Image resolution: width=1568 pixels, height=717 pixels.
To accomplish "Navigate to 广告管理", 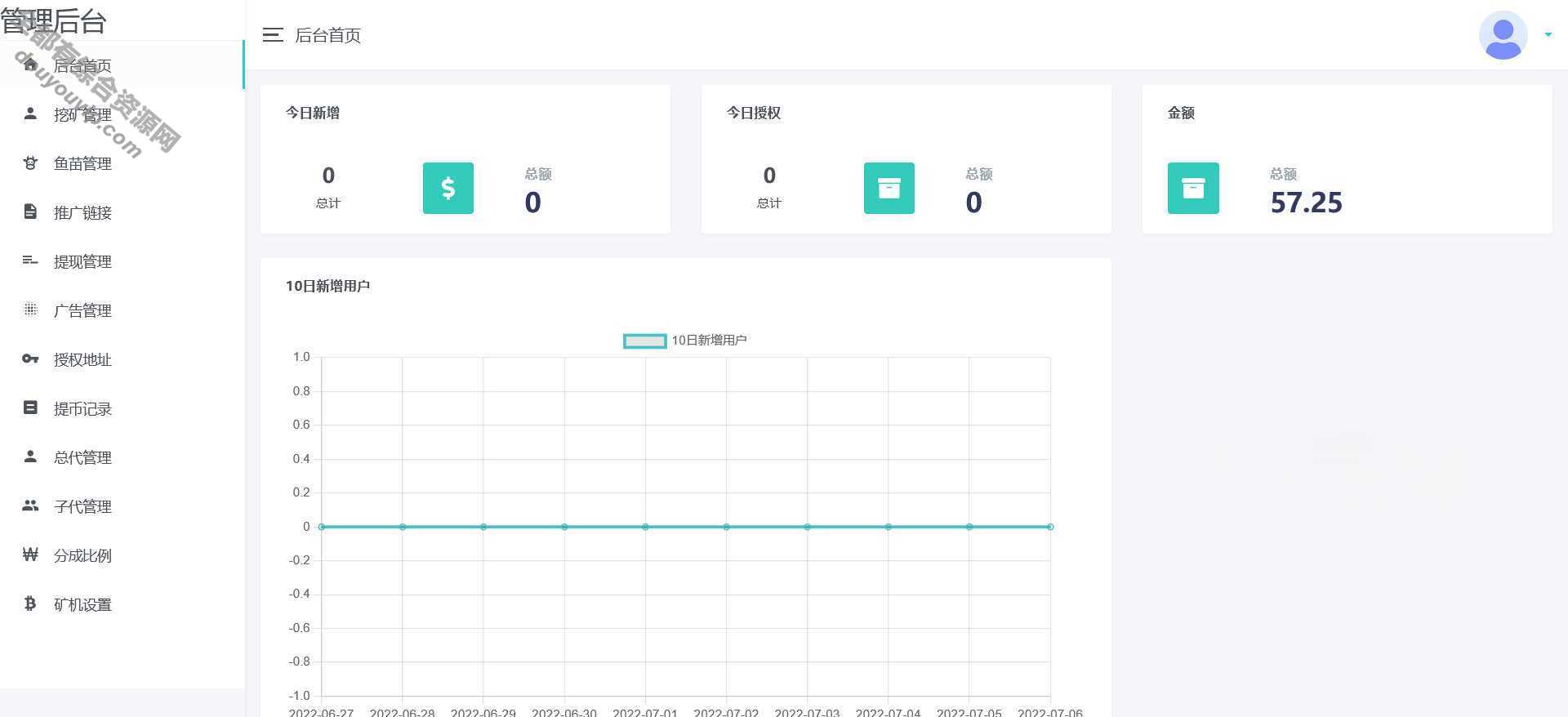I will [x=122, y=310].
